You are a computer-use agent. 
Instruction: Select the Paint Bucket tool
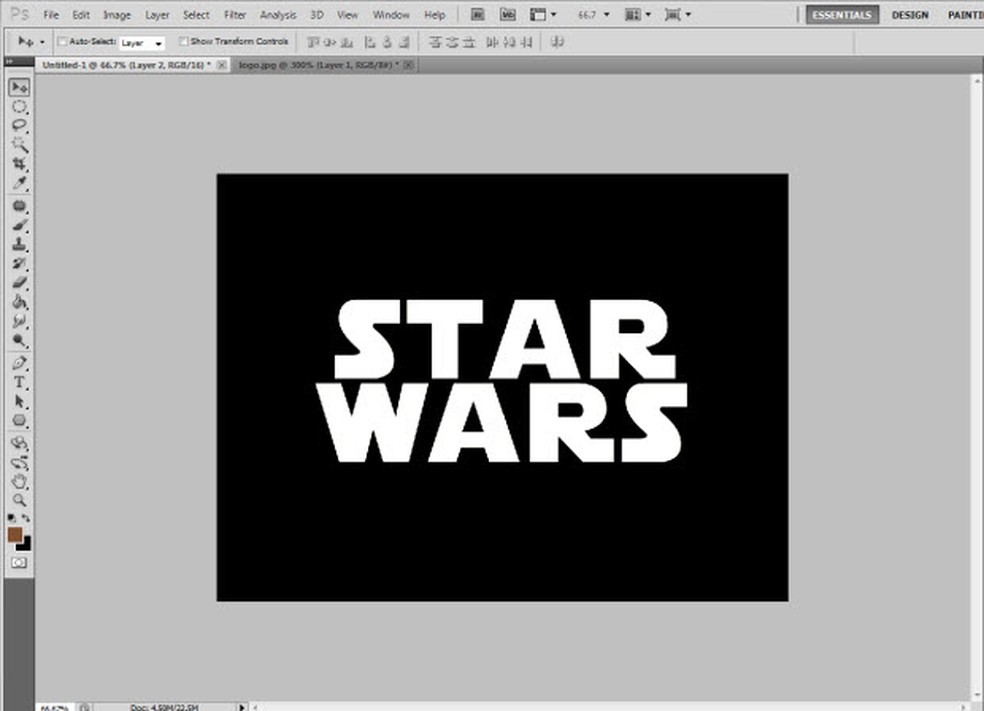19,303
